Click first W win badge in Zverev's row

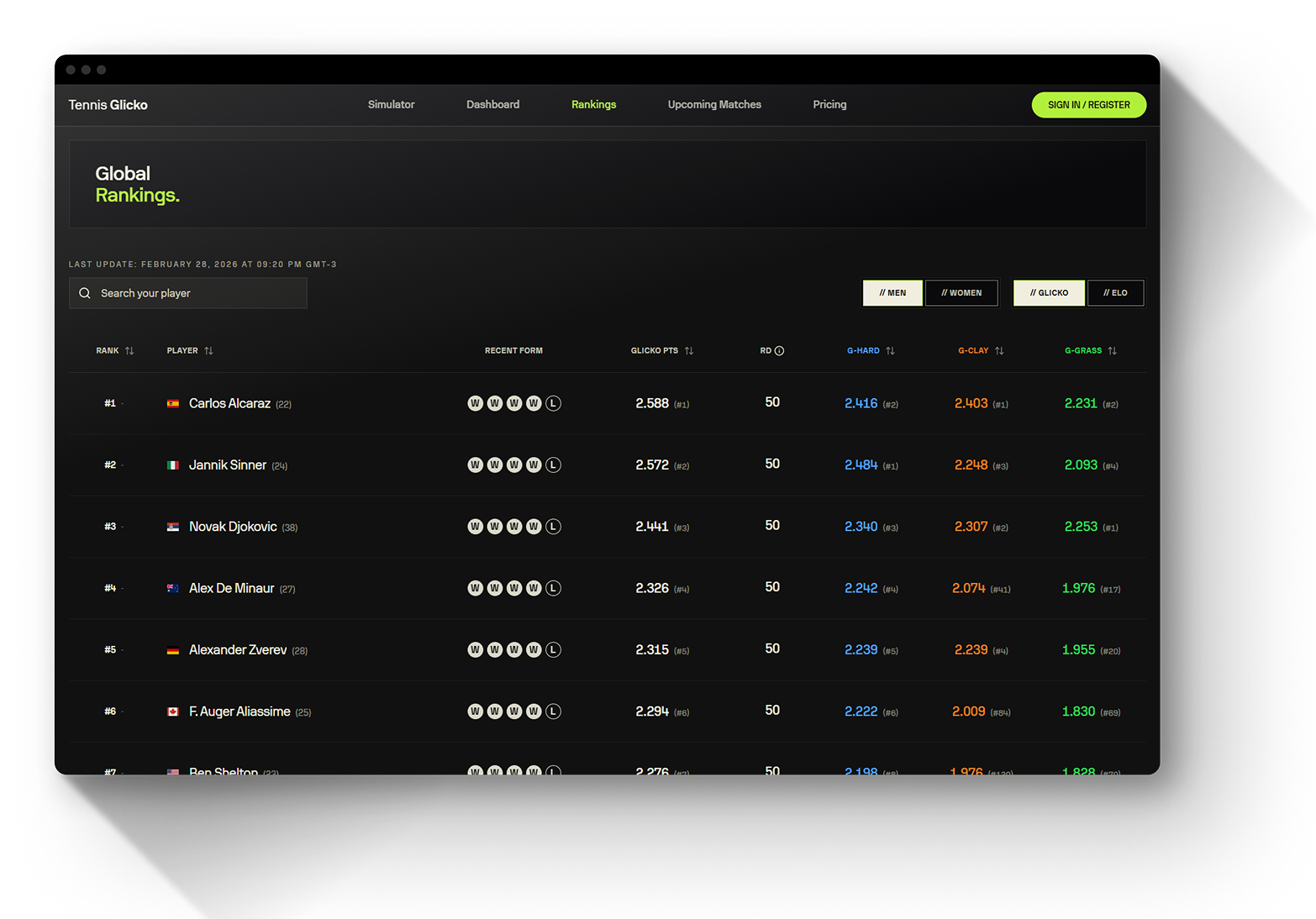click(476, 649)
